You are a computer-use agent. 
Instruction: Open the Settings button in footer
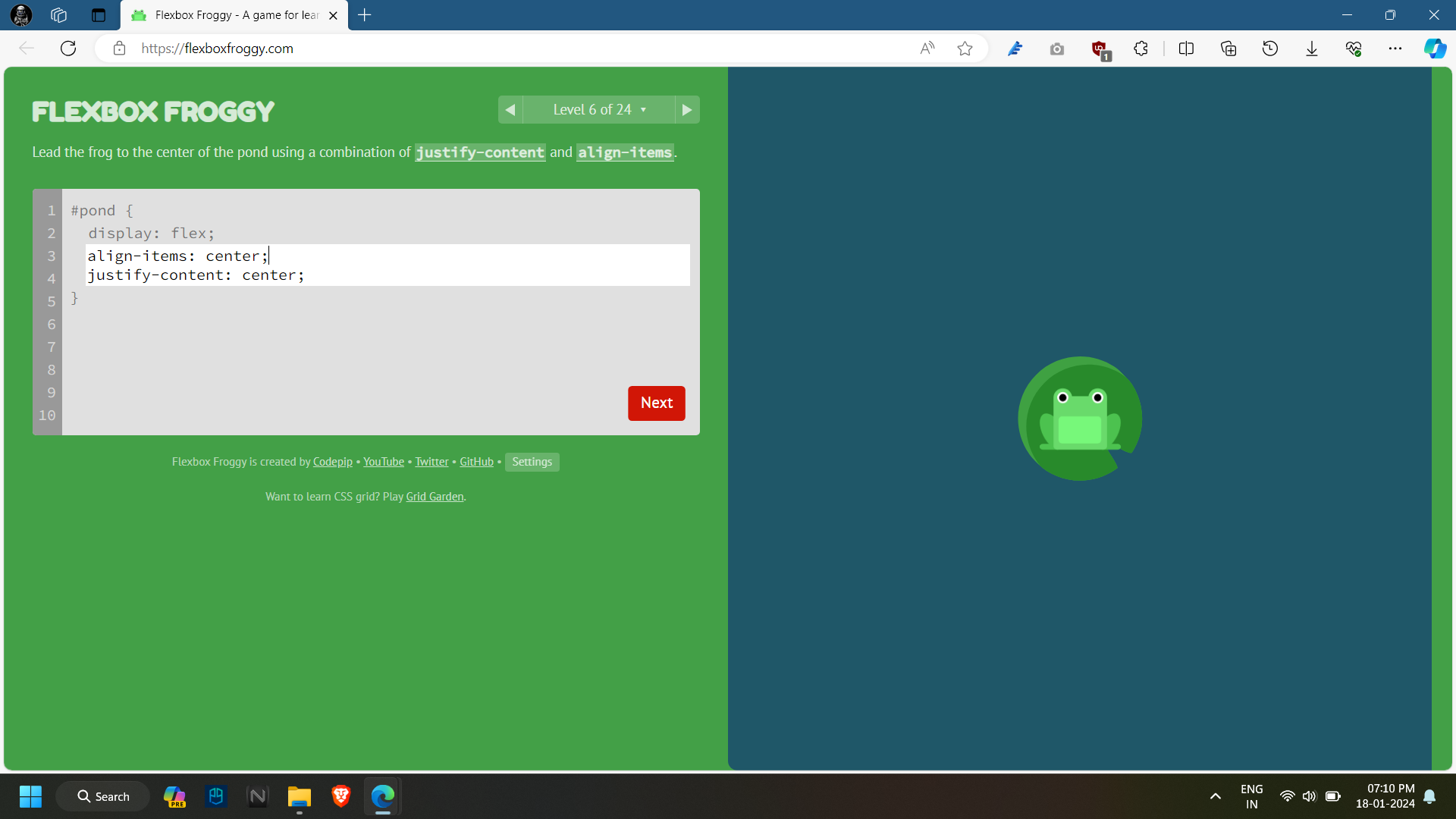pyautogui.click(x=532, y=462)
